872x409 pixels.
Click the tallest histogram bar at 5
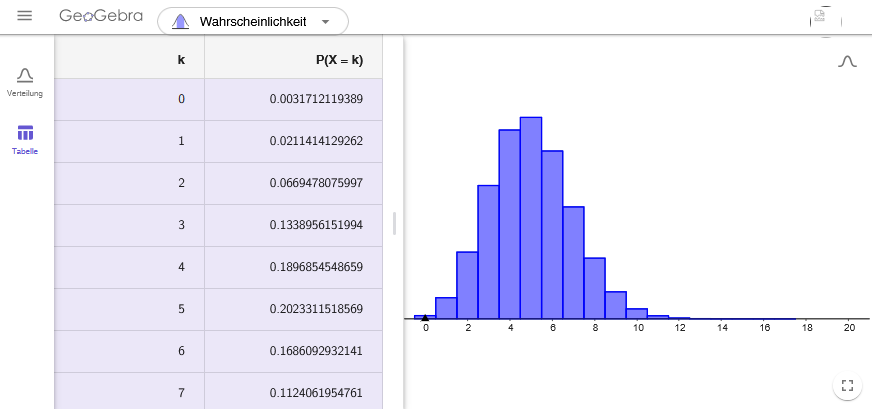tap(531, 218)
